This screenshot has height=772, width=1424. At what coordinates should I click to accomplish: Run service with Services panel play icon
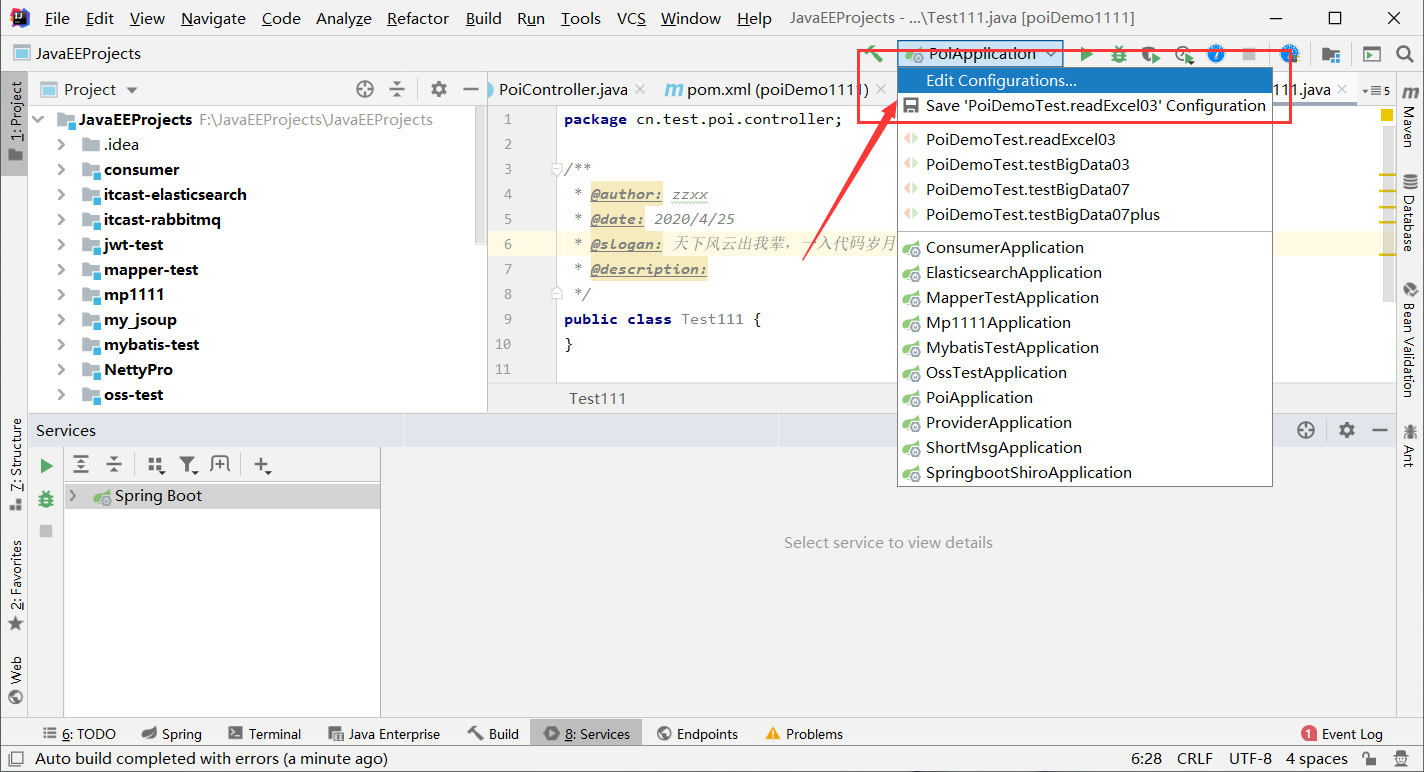[x=46, y=466]
